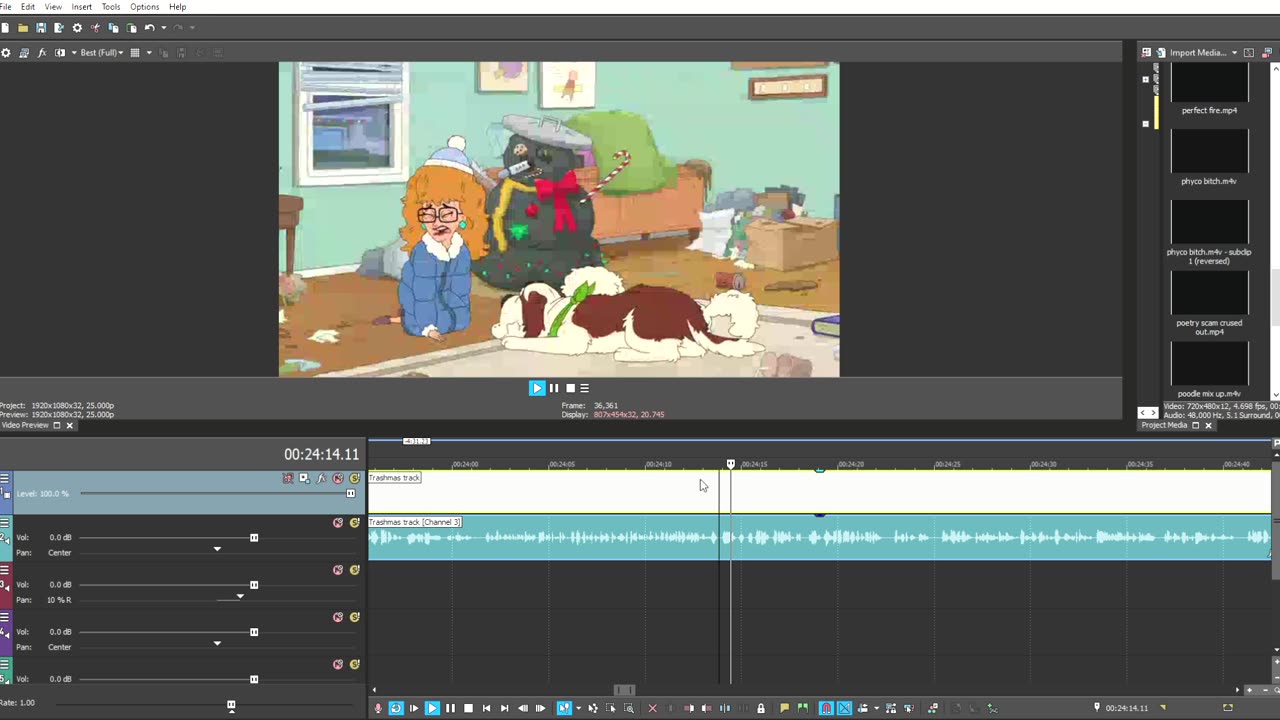Play the video preview
Viewport: 1280px width, 720px height.
[x=537, y=388]
